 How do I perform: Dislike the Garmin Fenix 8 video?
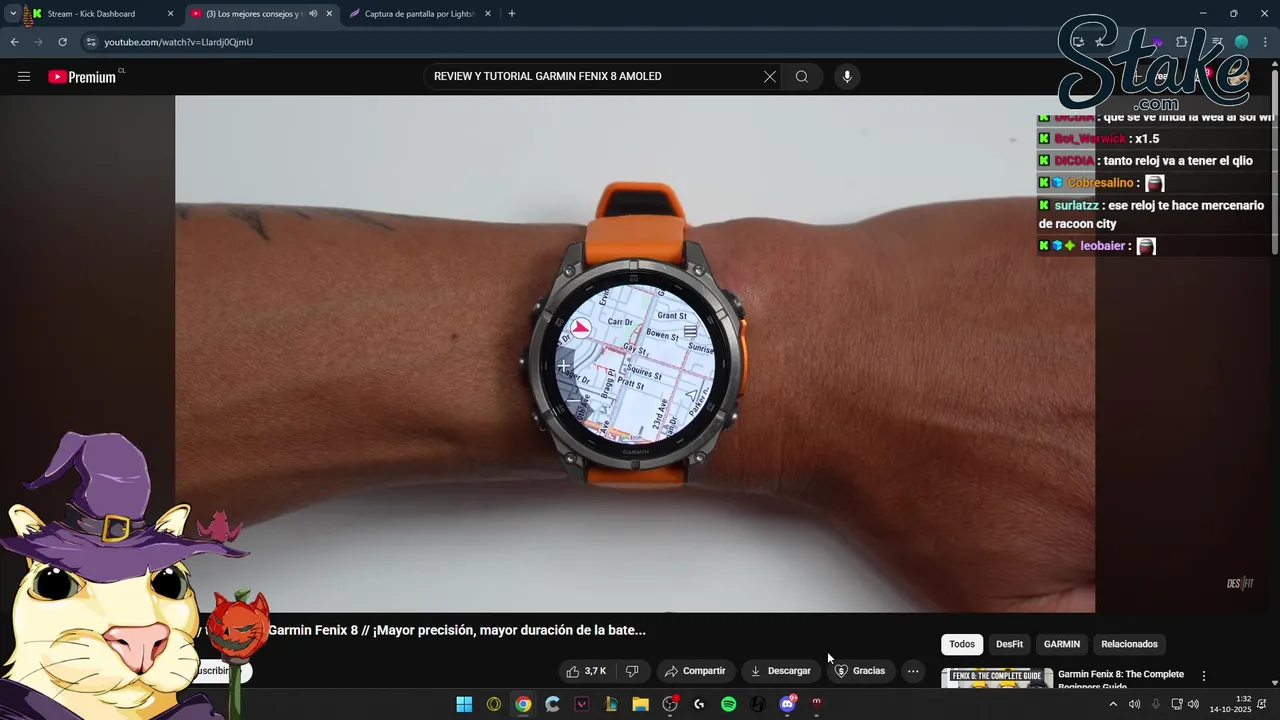[x=632, y=671]
